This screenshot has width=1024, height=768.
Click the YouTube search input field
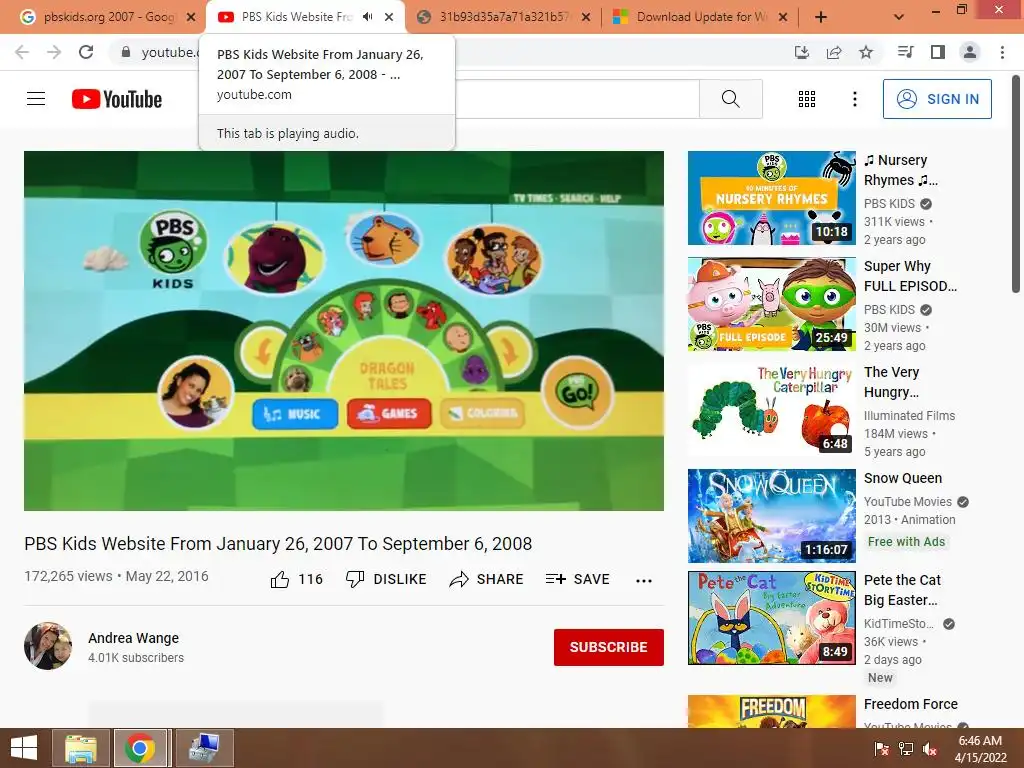577,99
